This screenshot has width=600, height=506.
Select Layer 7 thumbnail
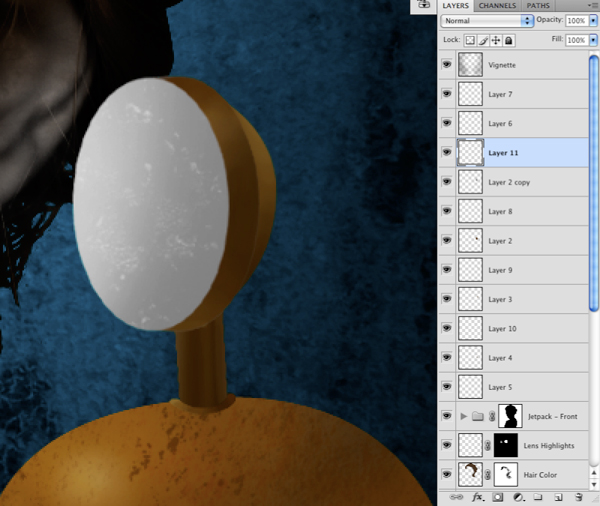[x=470, y=94]
